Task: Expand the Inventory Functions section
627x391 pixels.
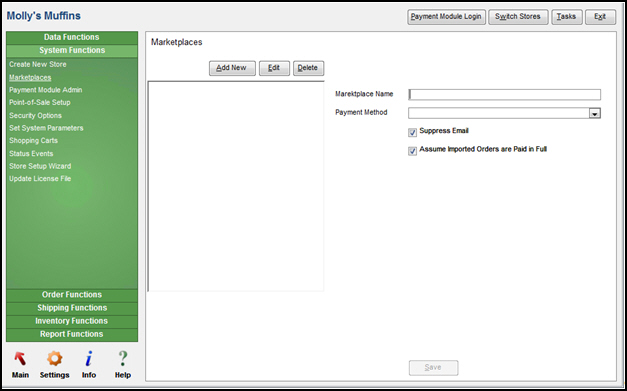Action: point(72,321)
